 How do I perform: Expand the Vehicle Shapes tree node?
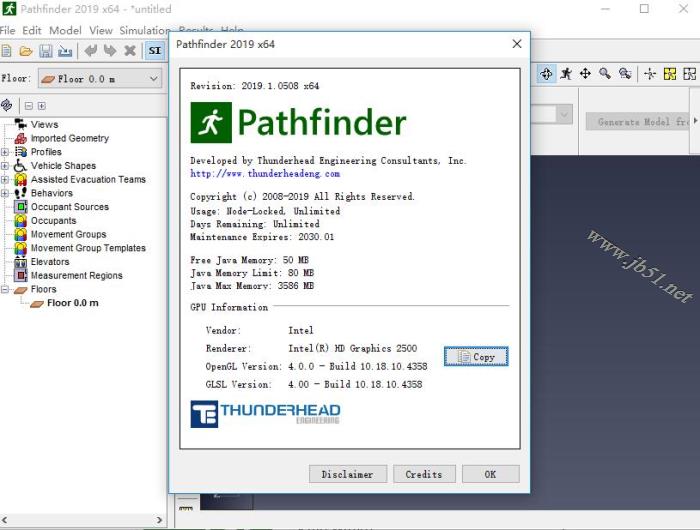tap(5, 166)
